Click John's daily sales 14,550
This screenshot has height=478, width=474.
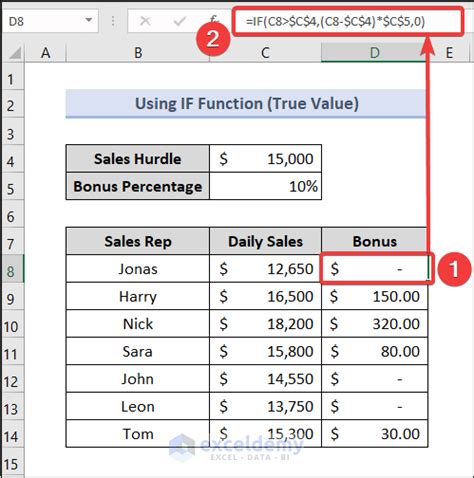coord(265,379)
